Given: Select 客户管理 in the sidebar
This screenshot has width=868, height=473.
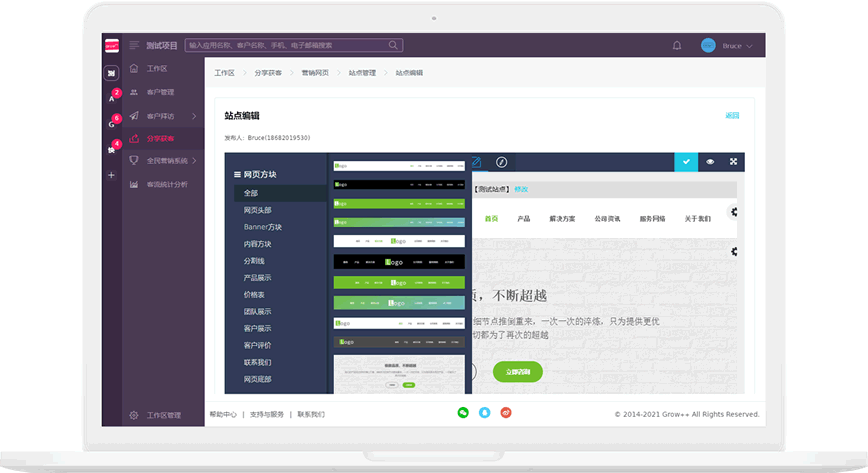Looking at the screenshot, I should pyautogui.click(x=161, y=92).
